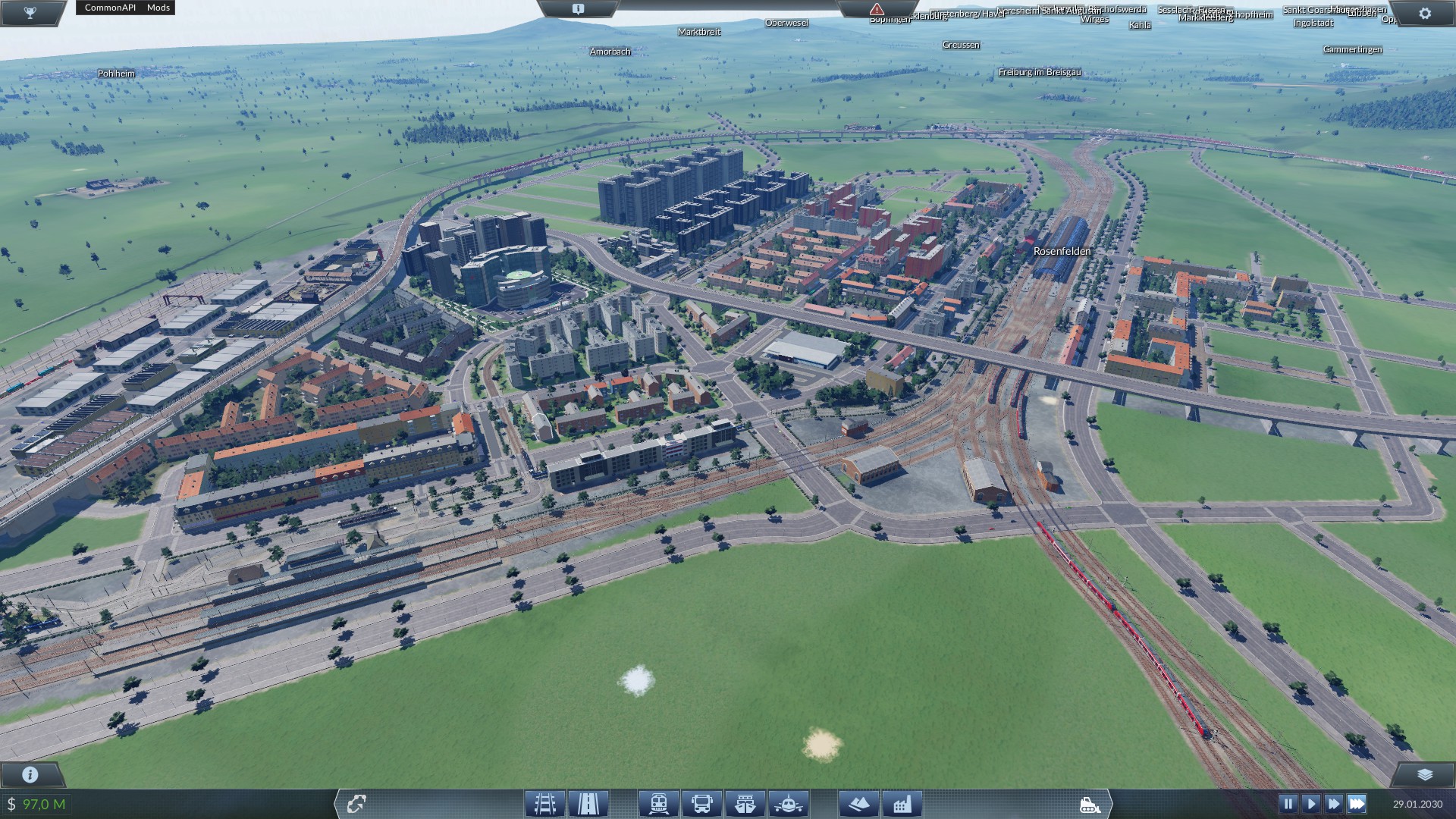Click the 29.01.2030 game date
Image resolution: width=1456 pixels, height=819 pixels.
[1417, 804]
